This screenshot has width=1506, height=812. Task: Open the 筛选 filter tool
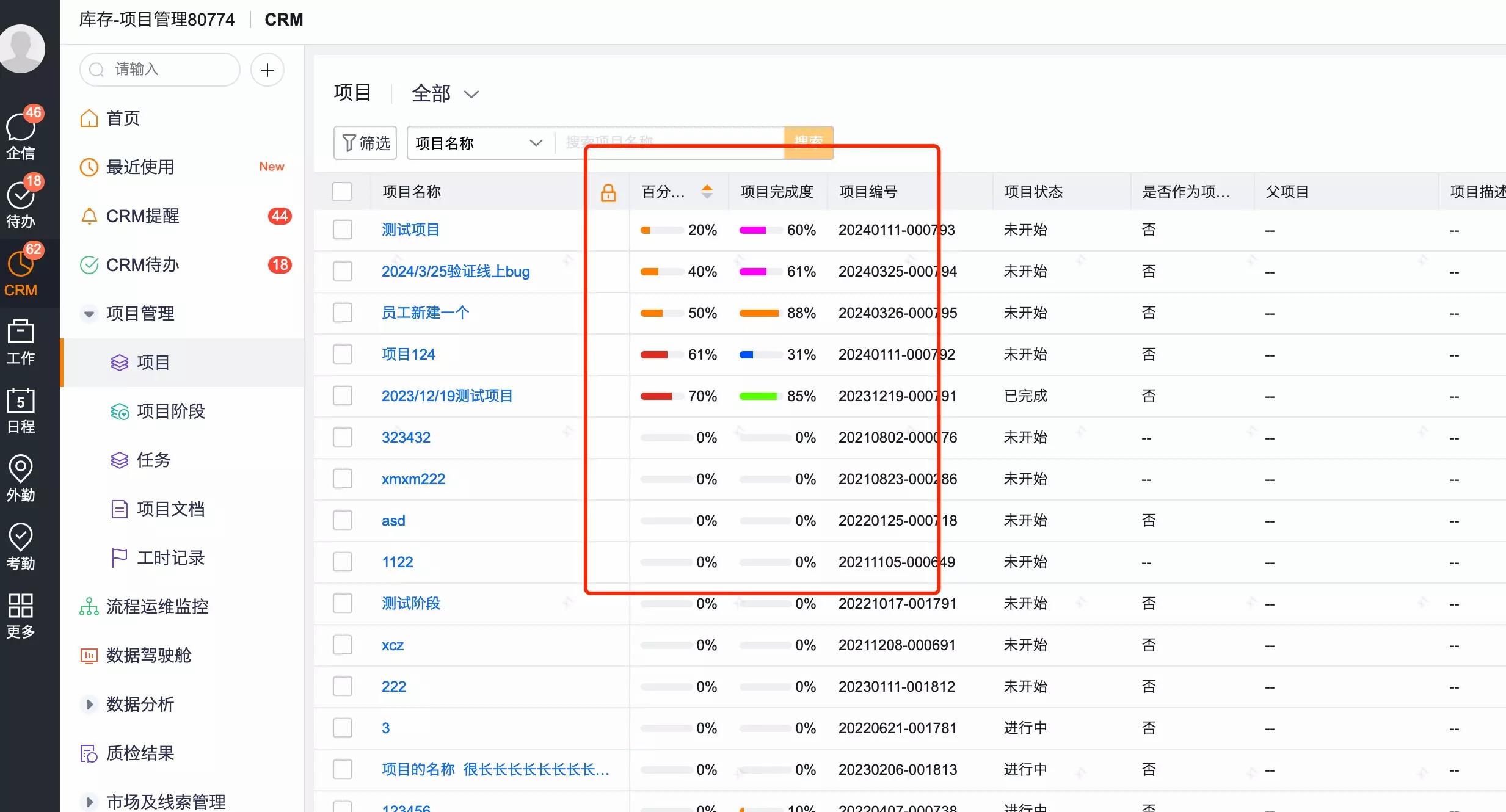tap(365, 142)
